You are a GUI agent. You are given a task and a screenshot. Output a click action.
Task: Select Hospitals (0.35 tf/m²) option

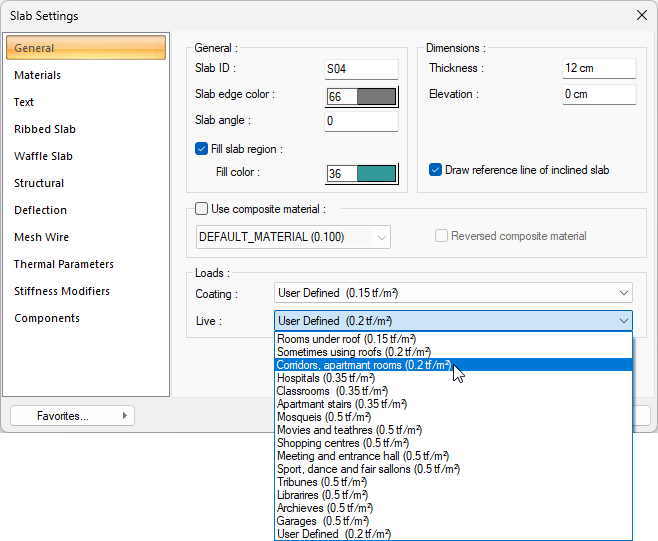[x=453, y=378]
